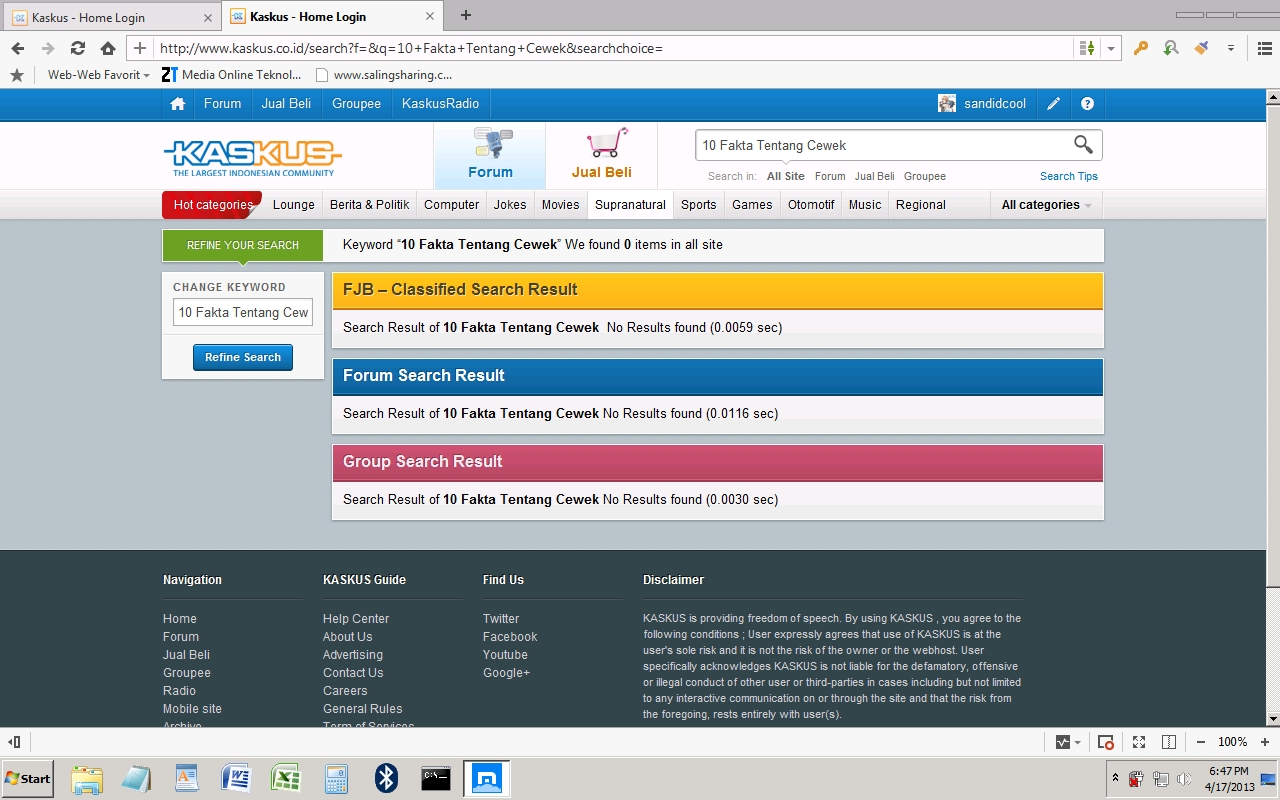Open the Mobile site footer link
Viewport: 1280px width, 800px height.
click(192, 709)
